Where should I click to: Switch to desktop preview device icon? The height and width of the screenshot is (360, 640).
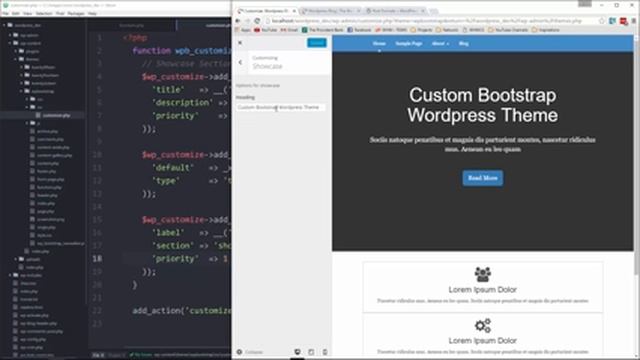click(x=298, y=352)
